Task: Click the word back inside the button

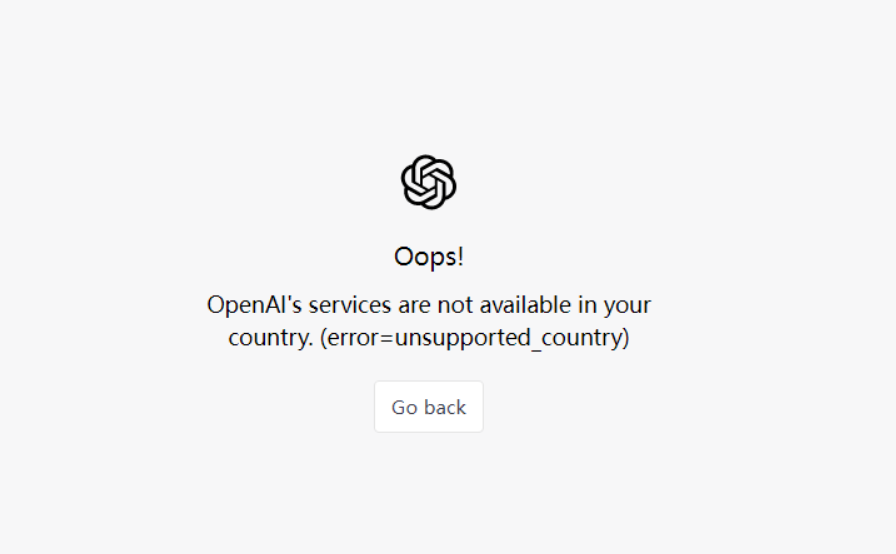Action: coord(445,407)
